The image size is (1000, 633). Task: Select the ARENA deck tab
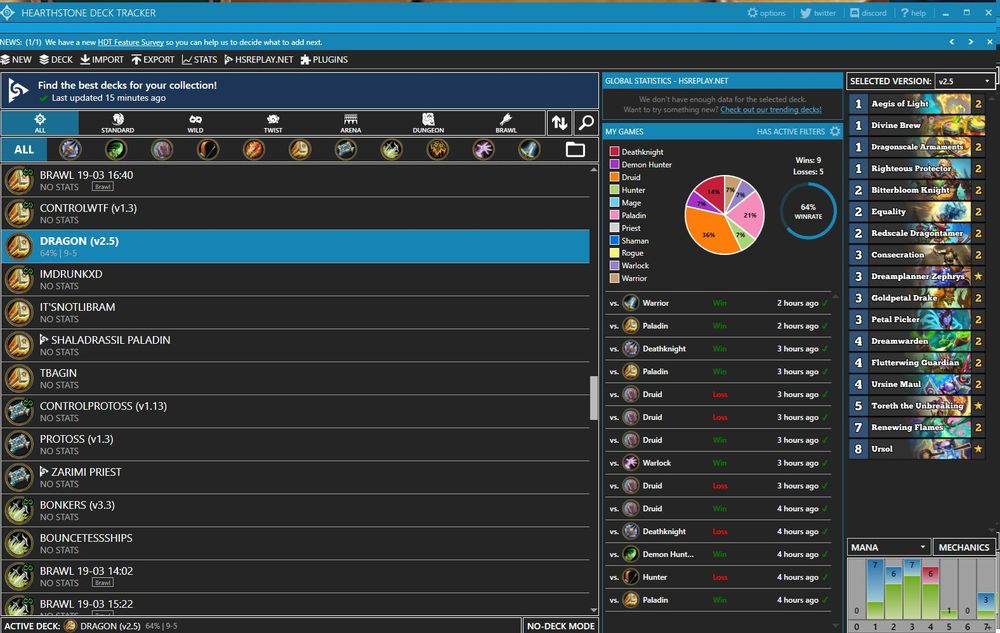(351, 123)
